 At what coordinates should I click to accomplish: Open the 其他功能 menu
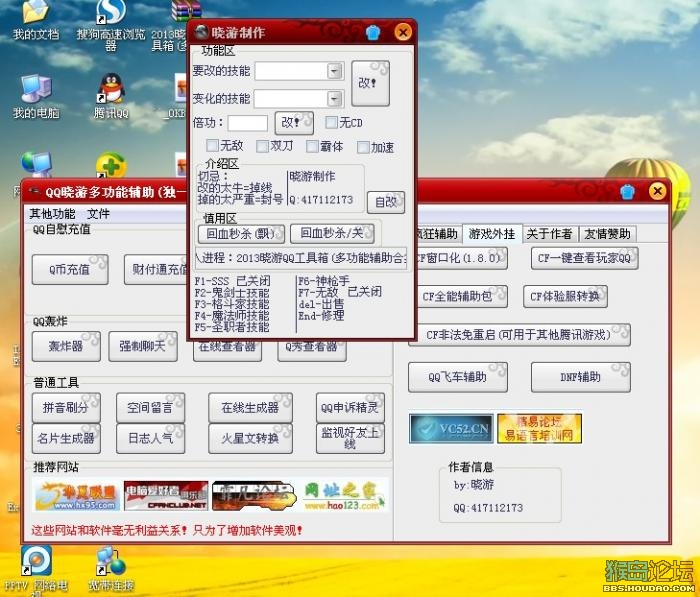pyautogui.click(x=52, y=213)
